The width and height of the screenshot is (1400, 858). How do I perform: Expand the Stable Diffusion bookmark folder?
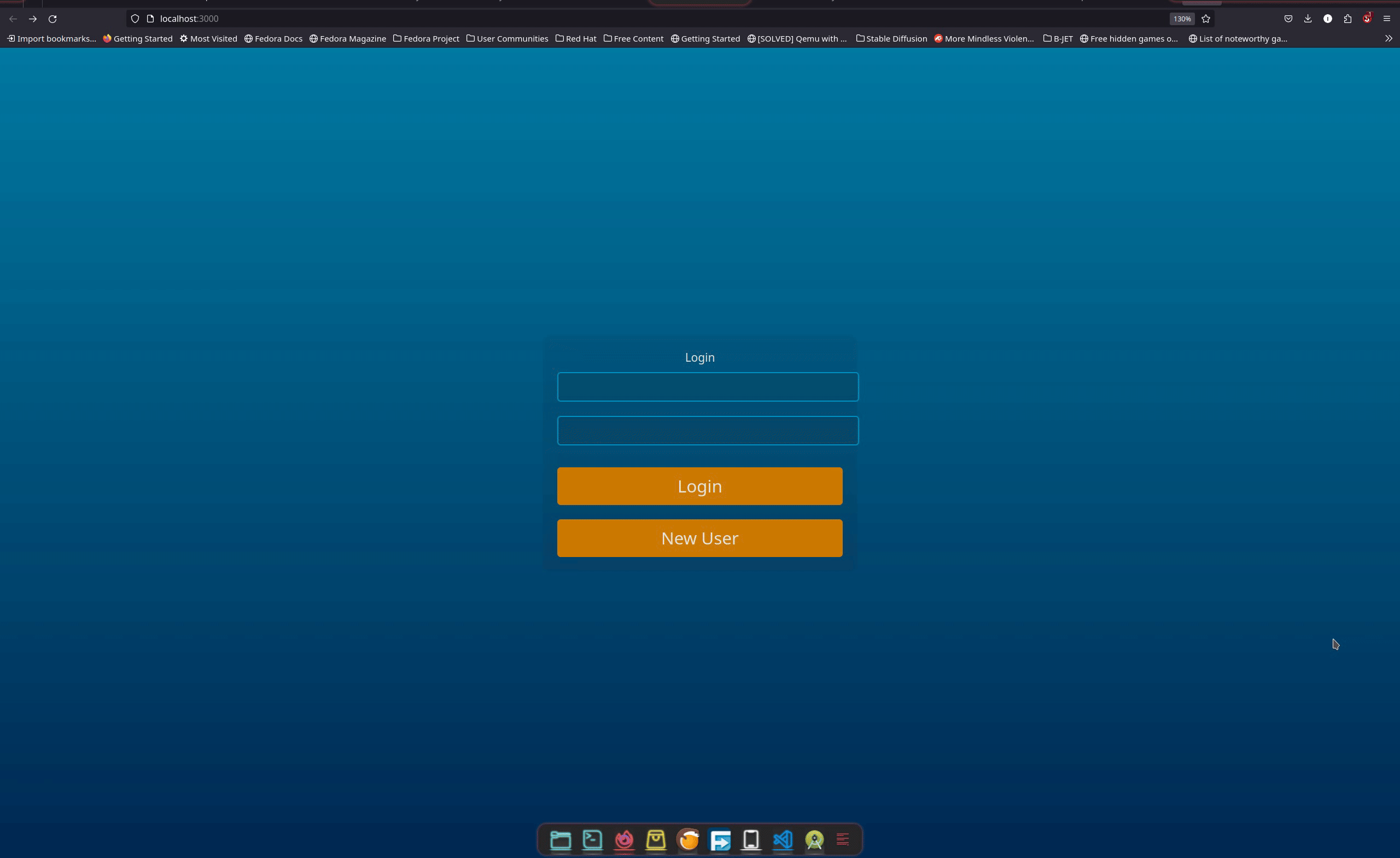pyautogui.click(x=891, y=39)
